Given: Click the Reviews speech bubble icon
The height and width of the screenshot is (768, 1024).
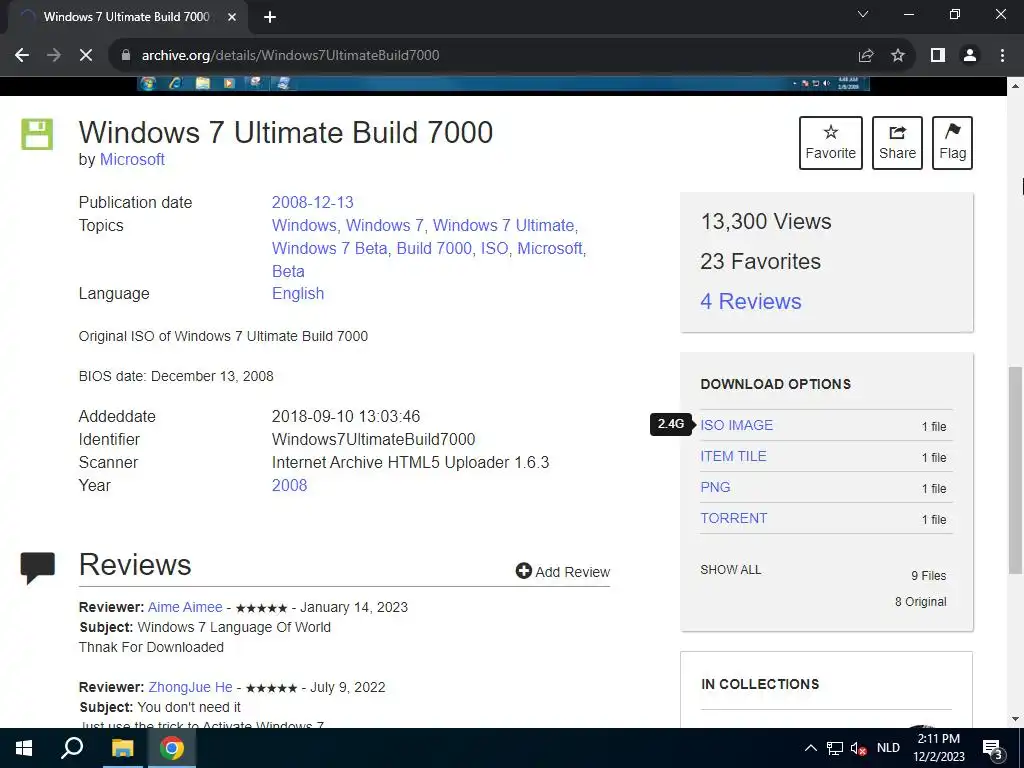Looking at the screenshot, I should [x=38, y=568].
